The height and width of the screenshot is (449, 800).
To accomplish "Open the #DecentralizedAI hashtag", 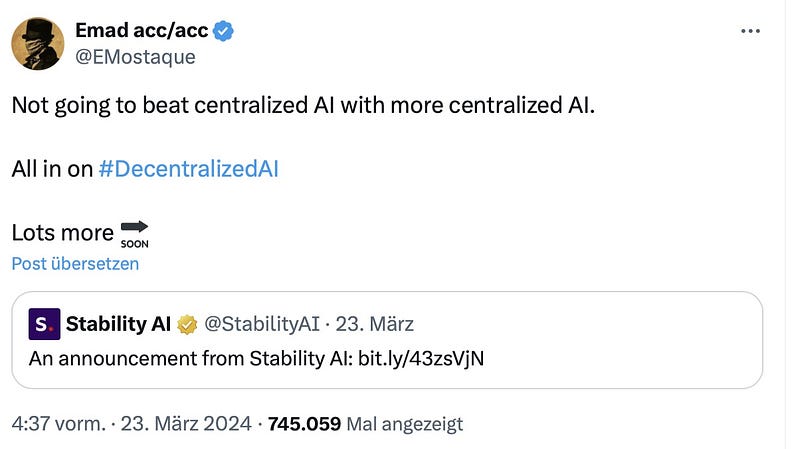I will (188, 169).
